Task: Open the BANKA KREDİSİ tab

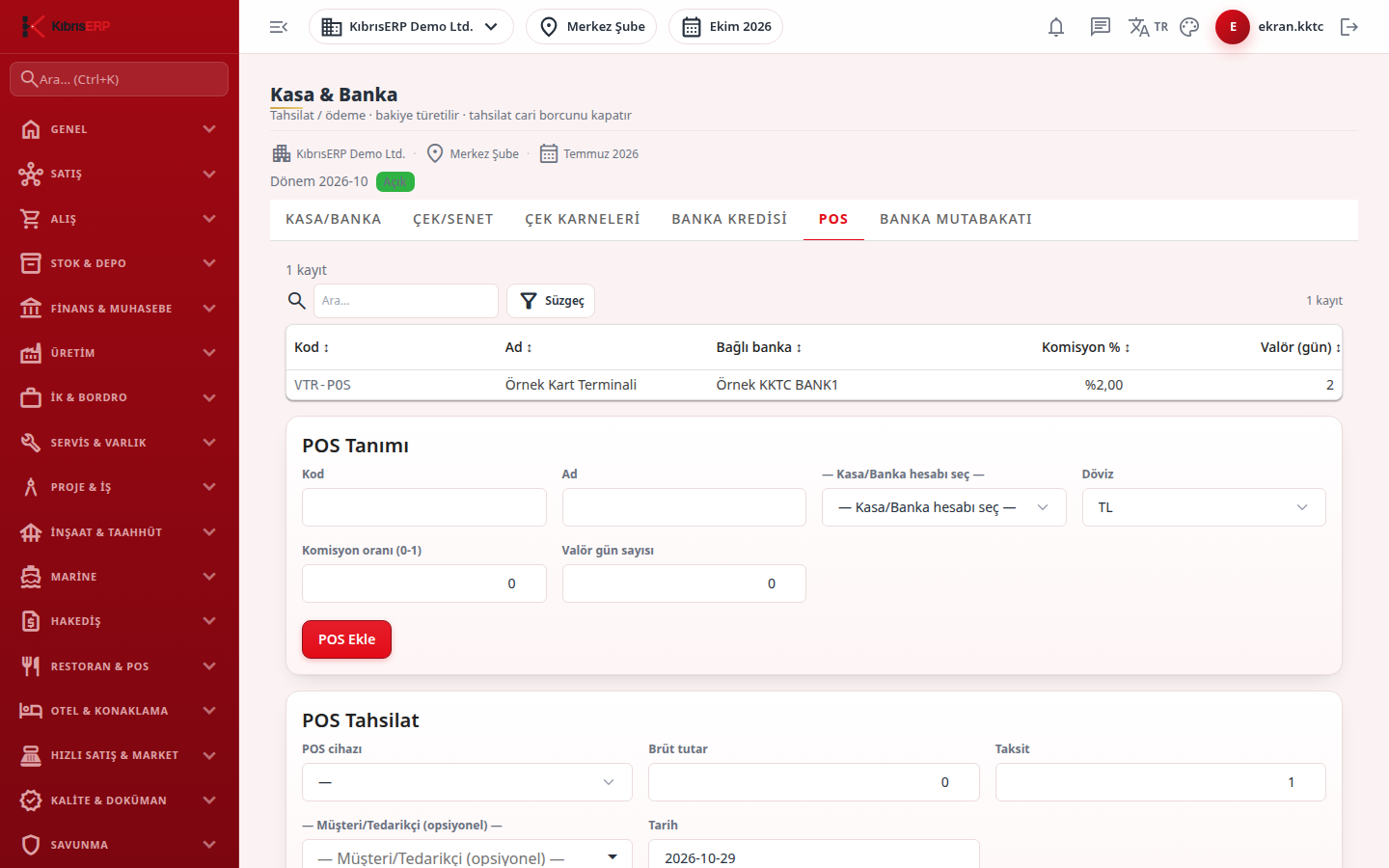Action: click(x=729, y=220)
